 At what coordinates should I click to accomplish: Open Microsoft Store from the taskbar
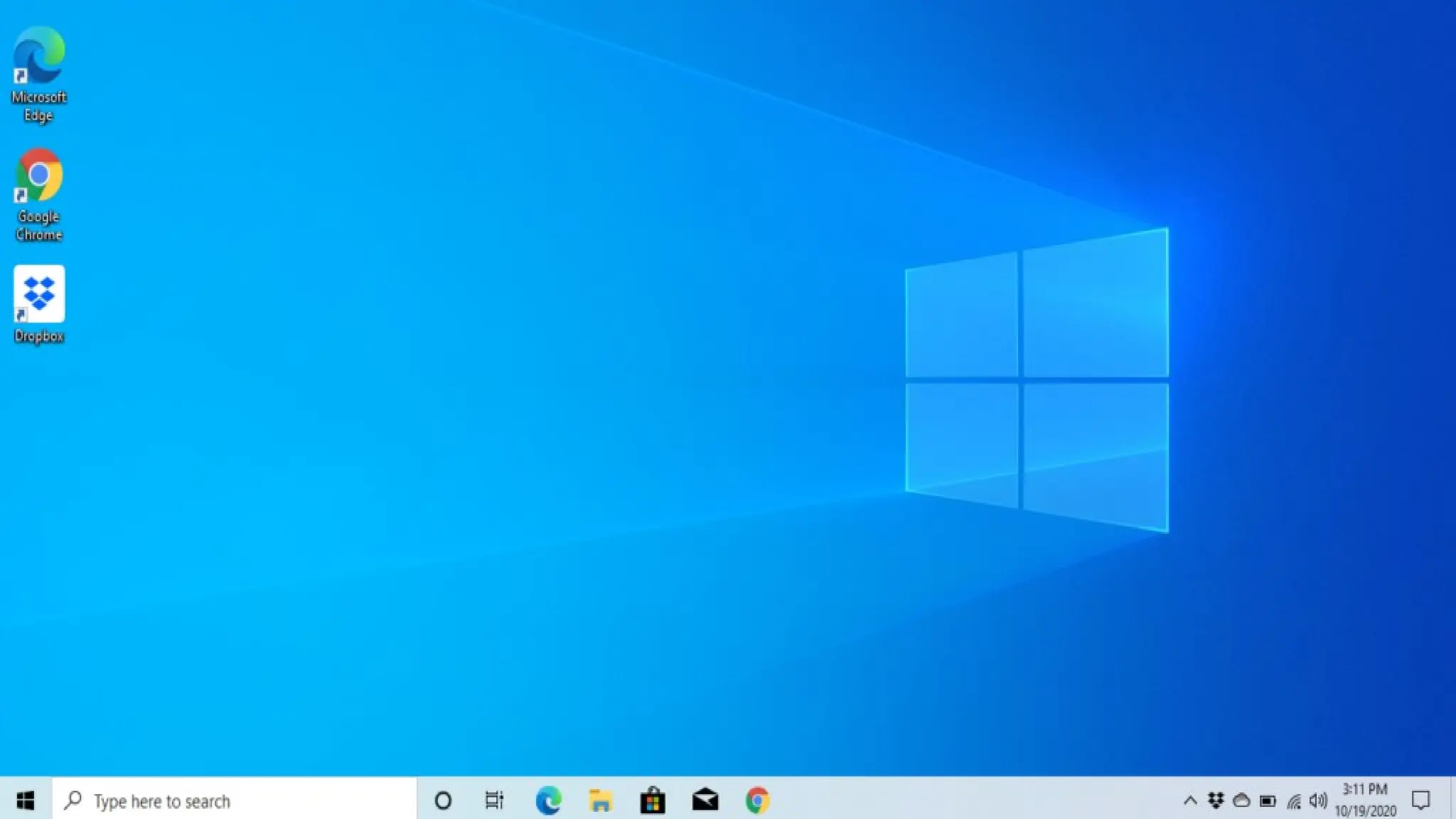click(x=653, y=801)
